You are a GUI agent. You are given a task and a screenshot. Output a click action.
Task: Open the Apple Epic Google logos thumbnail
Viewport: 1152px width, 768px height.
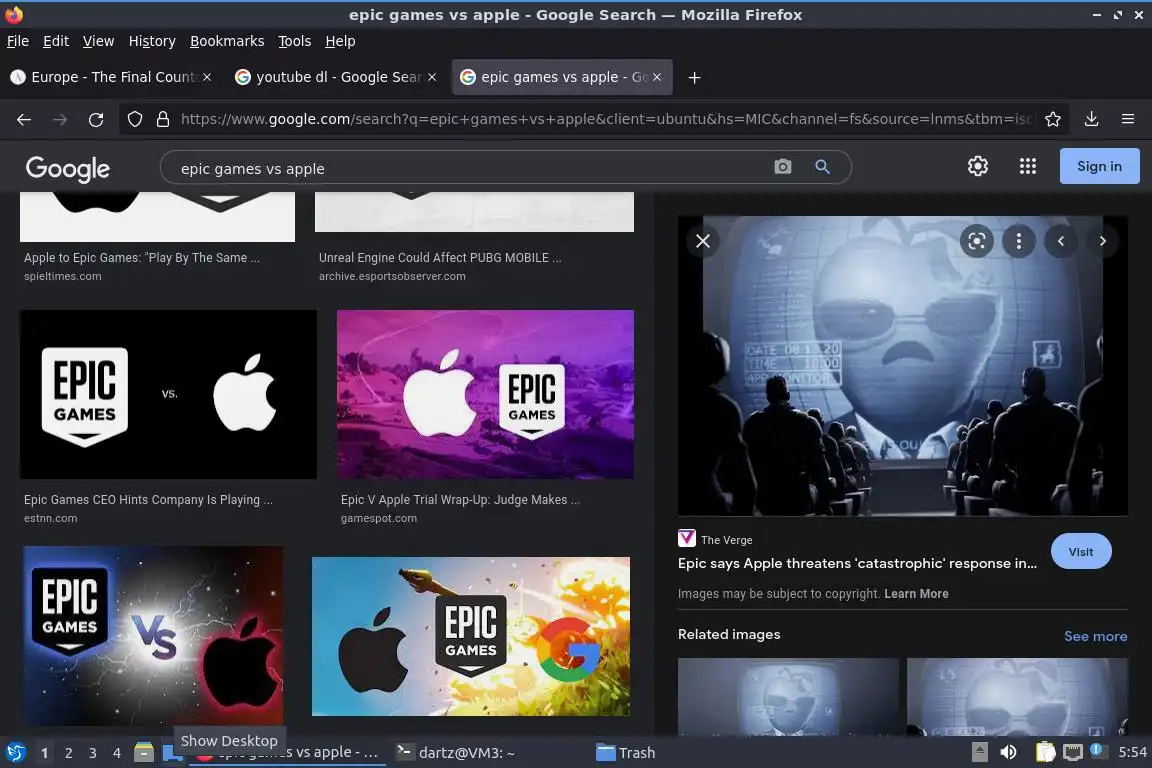471,636
